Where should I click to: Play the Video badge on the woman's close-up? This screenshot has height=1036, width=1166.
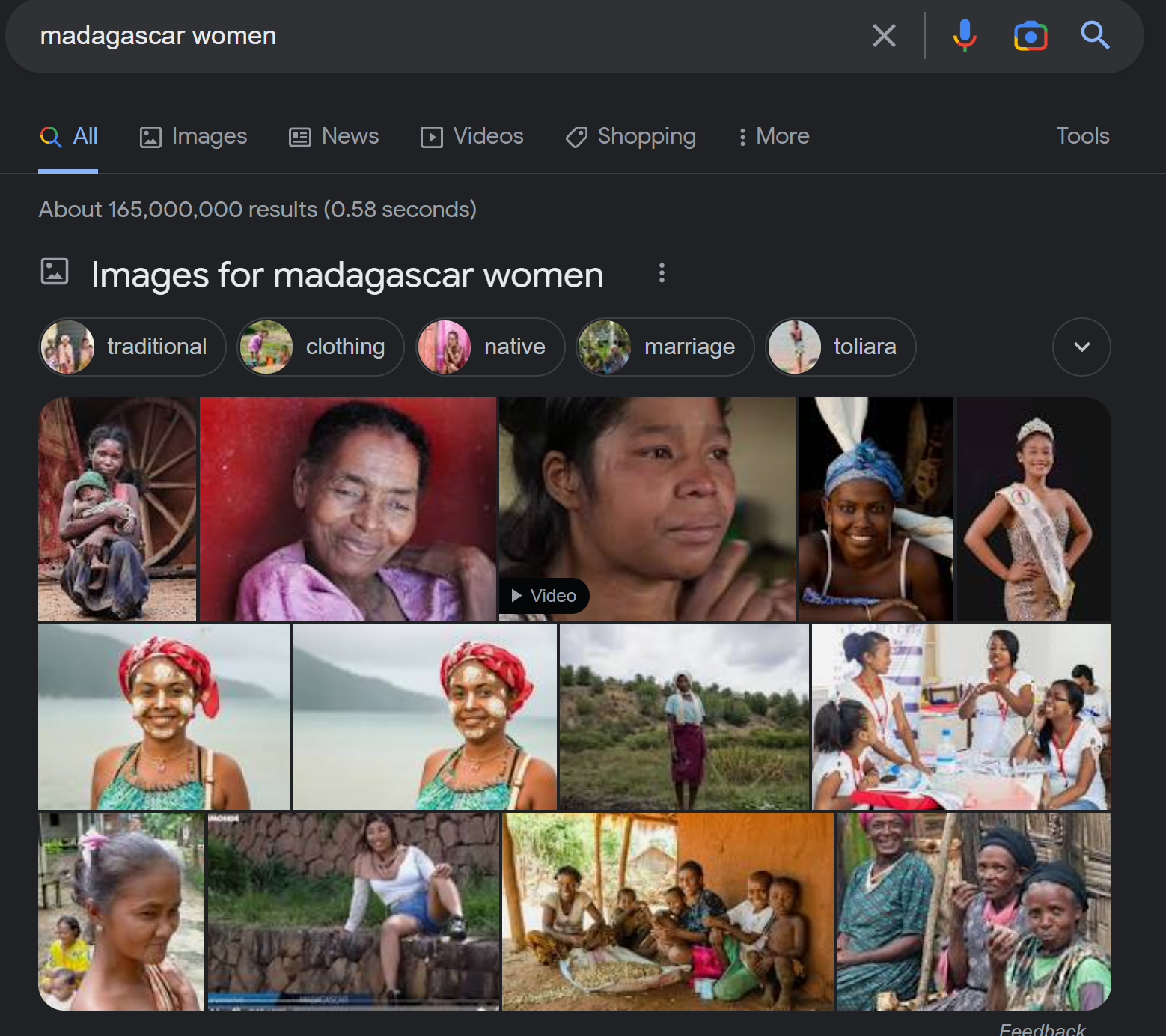544,596
